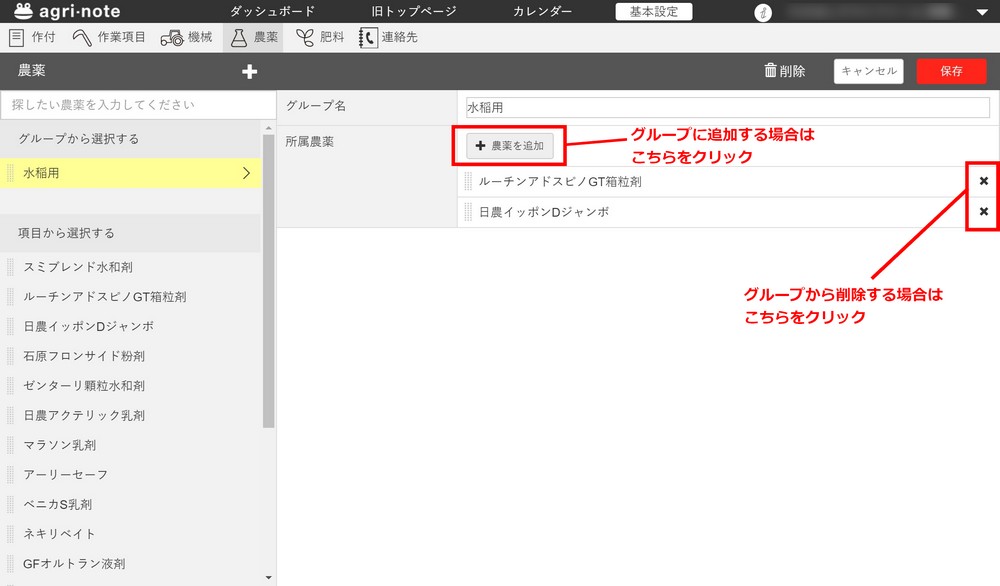Open the user account dropdown arrow
The image size is (1000, 586).
(x=981, y=13)
